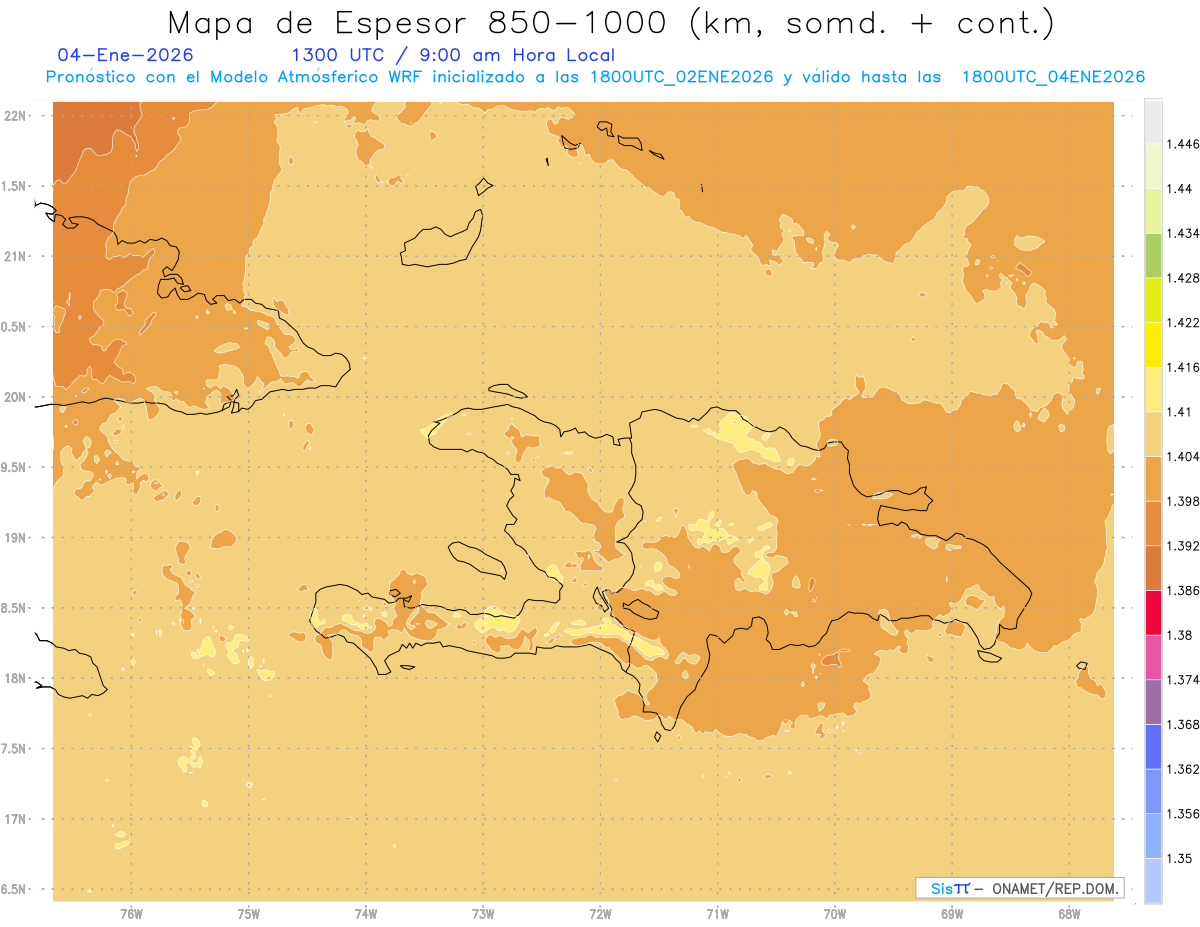Image resolution: width=1200 pixels, height=927 pixels.
Task: Click the colorbar value label '1.392'
Action: coord(1183,546)
